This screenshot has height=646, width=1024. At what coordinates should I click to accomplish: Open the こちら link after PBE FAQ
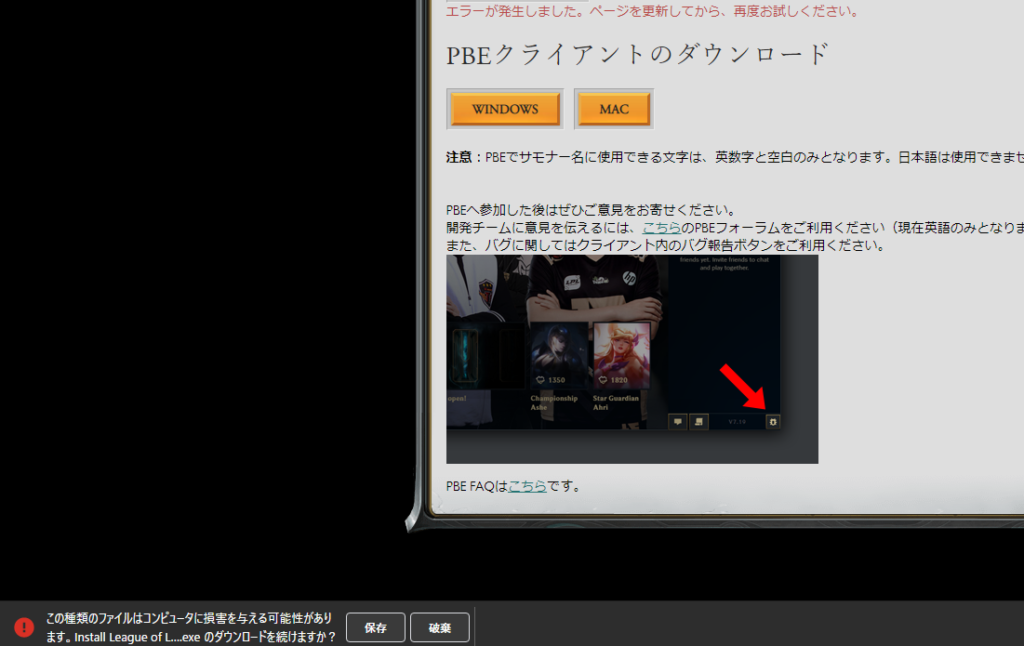(527, 486)
